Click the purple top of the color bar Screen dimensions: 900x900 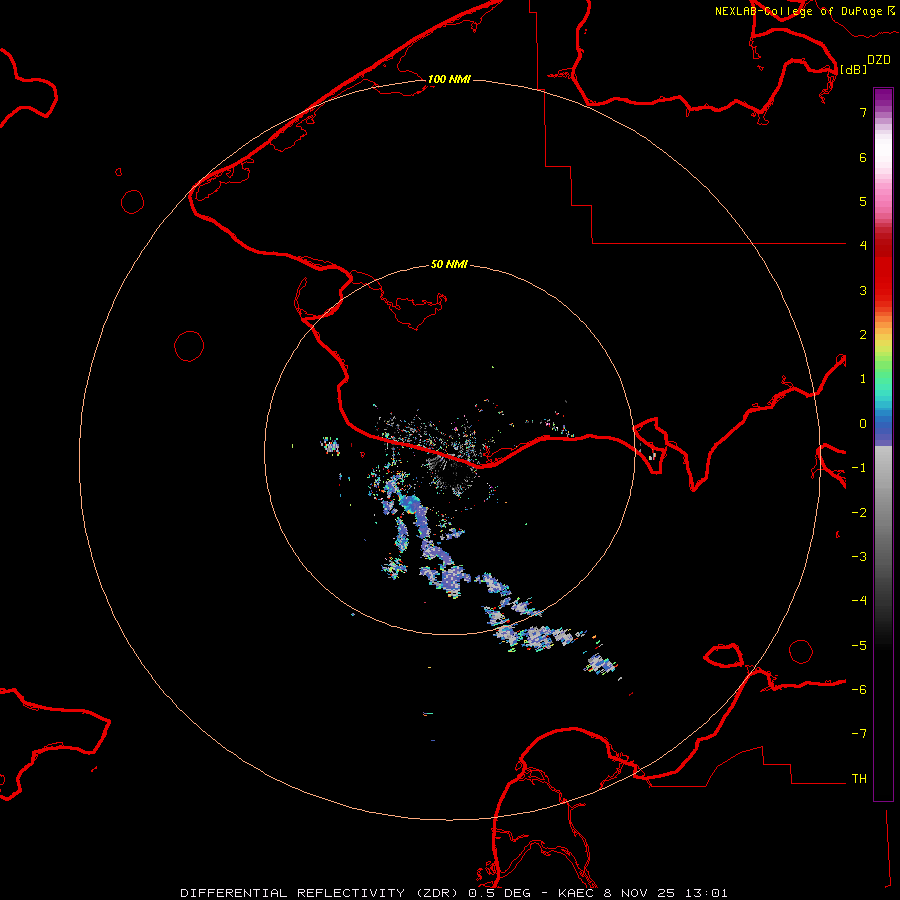tap(883, 98)
